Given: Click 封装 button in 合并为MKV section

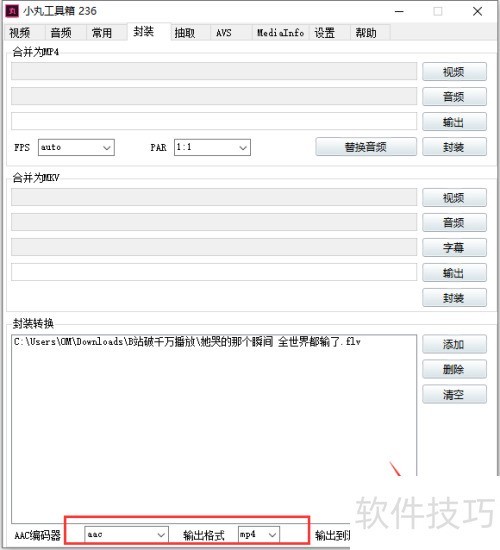Looking at the screenshot, I should (x=454, y=298).
